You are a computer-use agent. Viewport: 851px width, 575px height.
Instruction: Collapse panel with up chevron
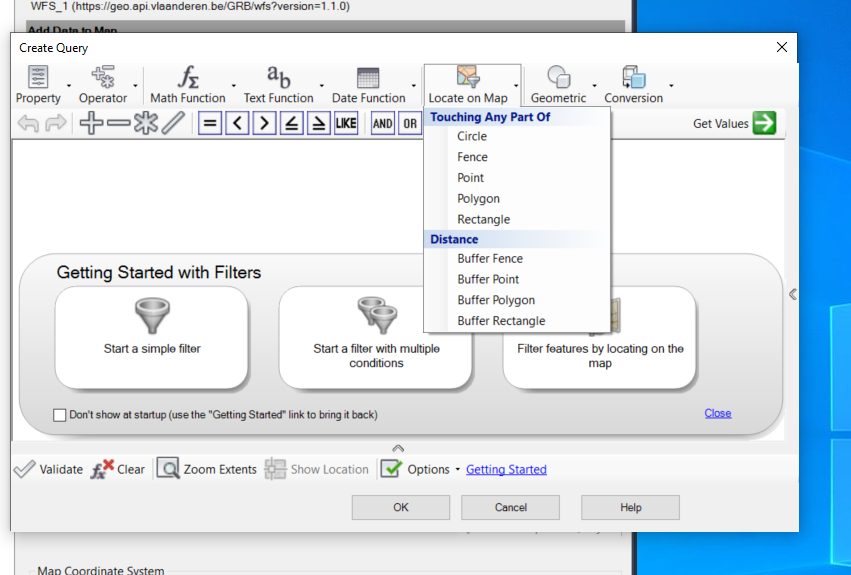(398, 448)
